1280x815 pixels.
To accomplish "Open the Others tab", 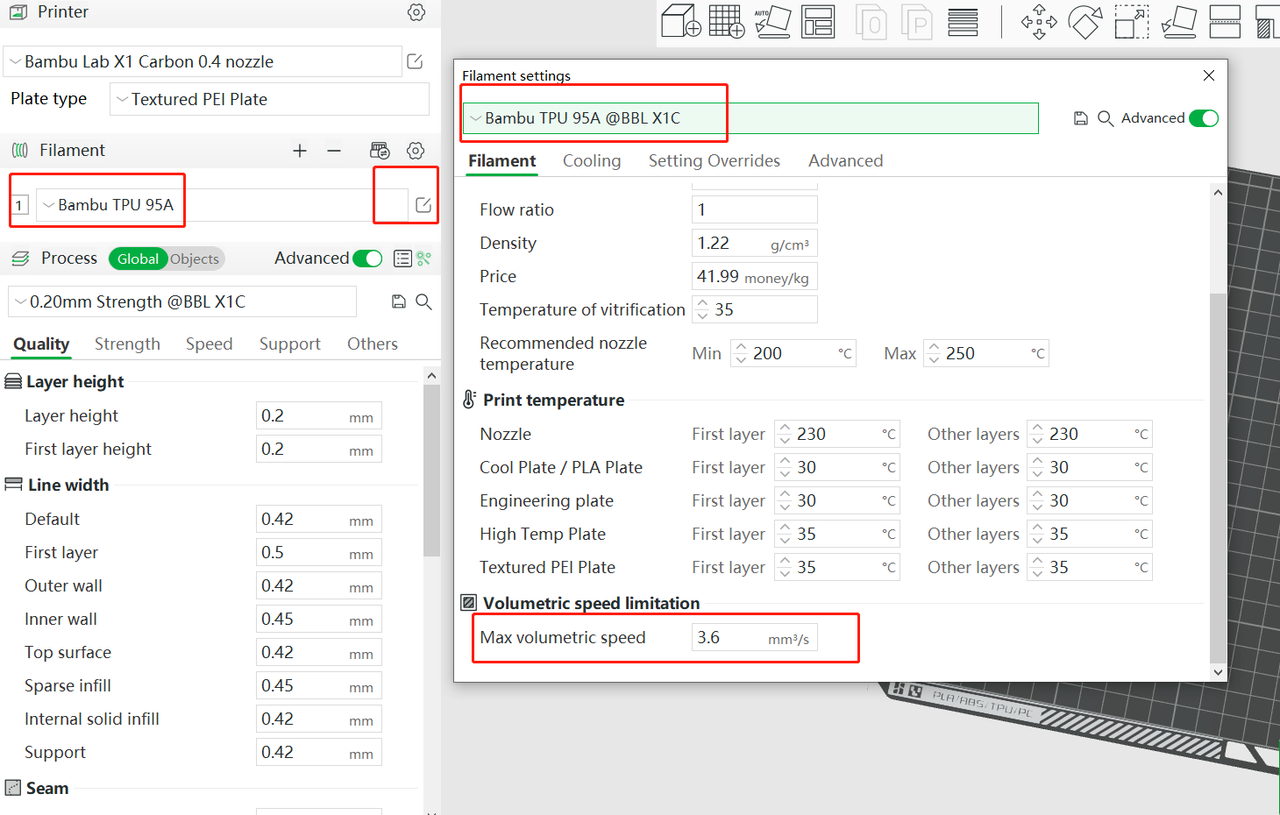I will pos(372,344).
